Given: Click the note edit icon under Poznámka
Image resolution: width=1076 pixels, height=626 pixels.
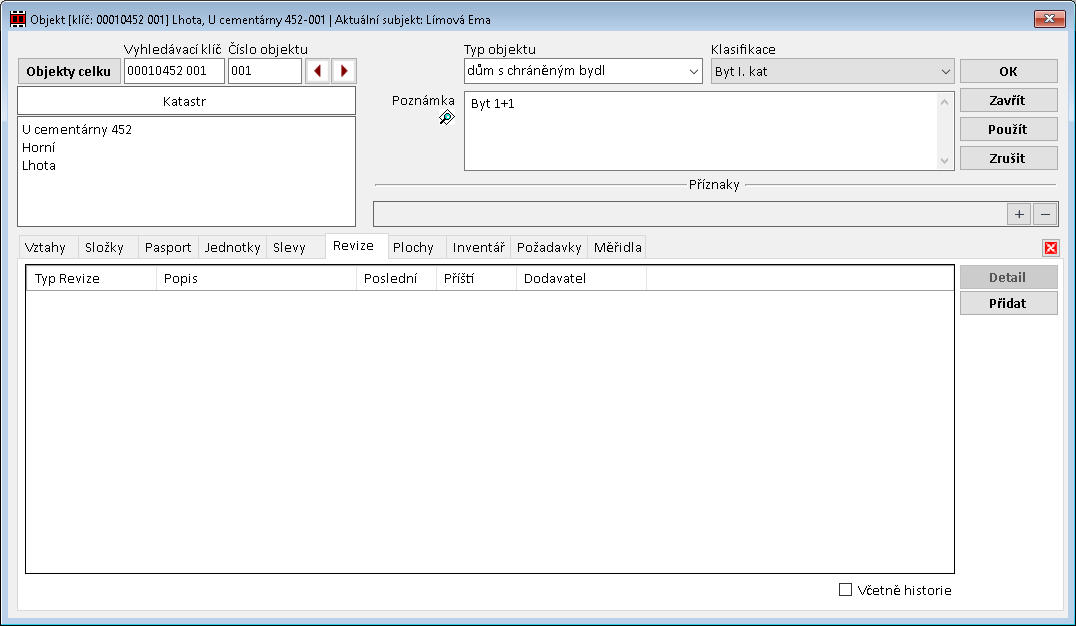Looking at the screenshot, I should [446, 118].
